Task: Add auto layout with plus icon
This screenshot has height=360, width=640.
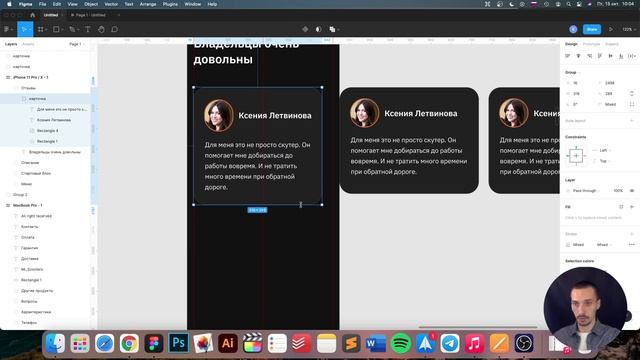Action: point(632,121)
